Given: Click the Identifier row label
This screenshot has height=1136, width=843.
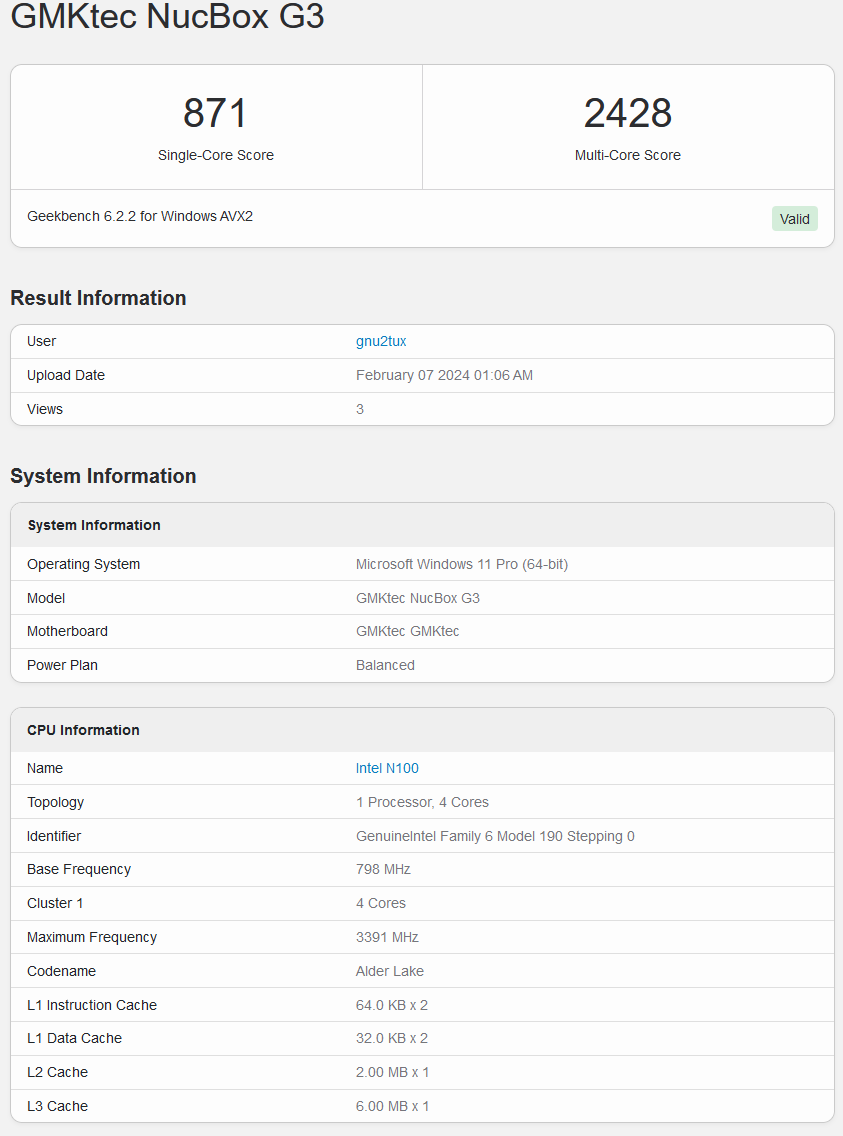Looking at the screenshot, I should tap(54, 836).
